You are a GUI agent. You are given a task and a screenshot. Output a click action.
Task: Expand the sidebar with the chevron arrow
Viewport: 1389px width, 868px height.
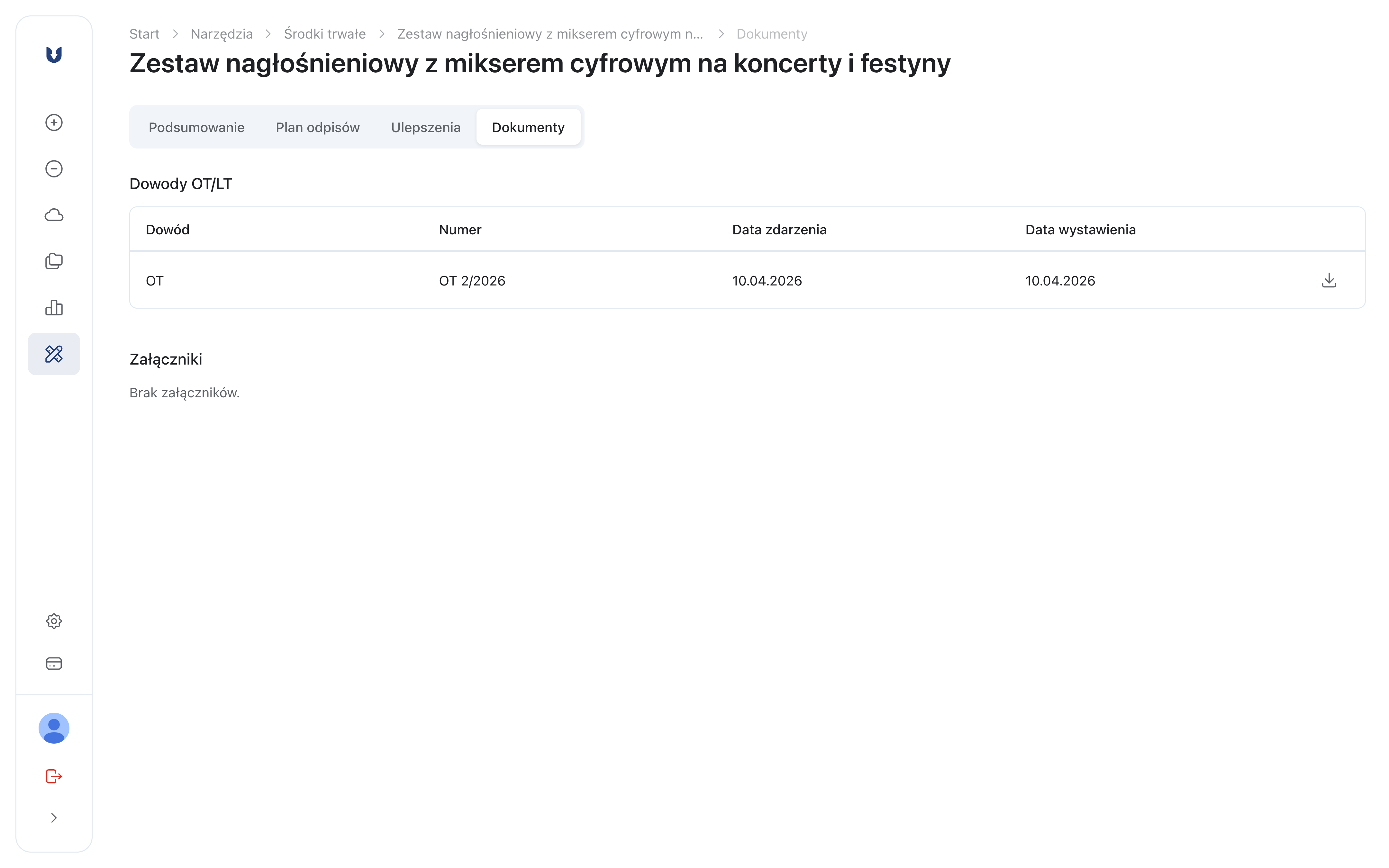[54, 818]
